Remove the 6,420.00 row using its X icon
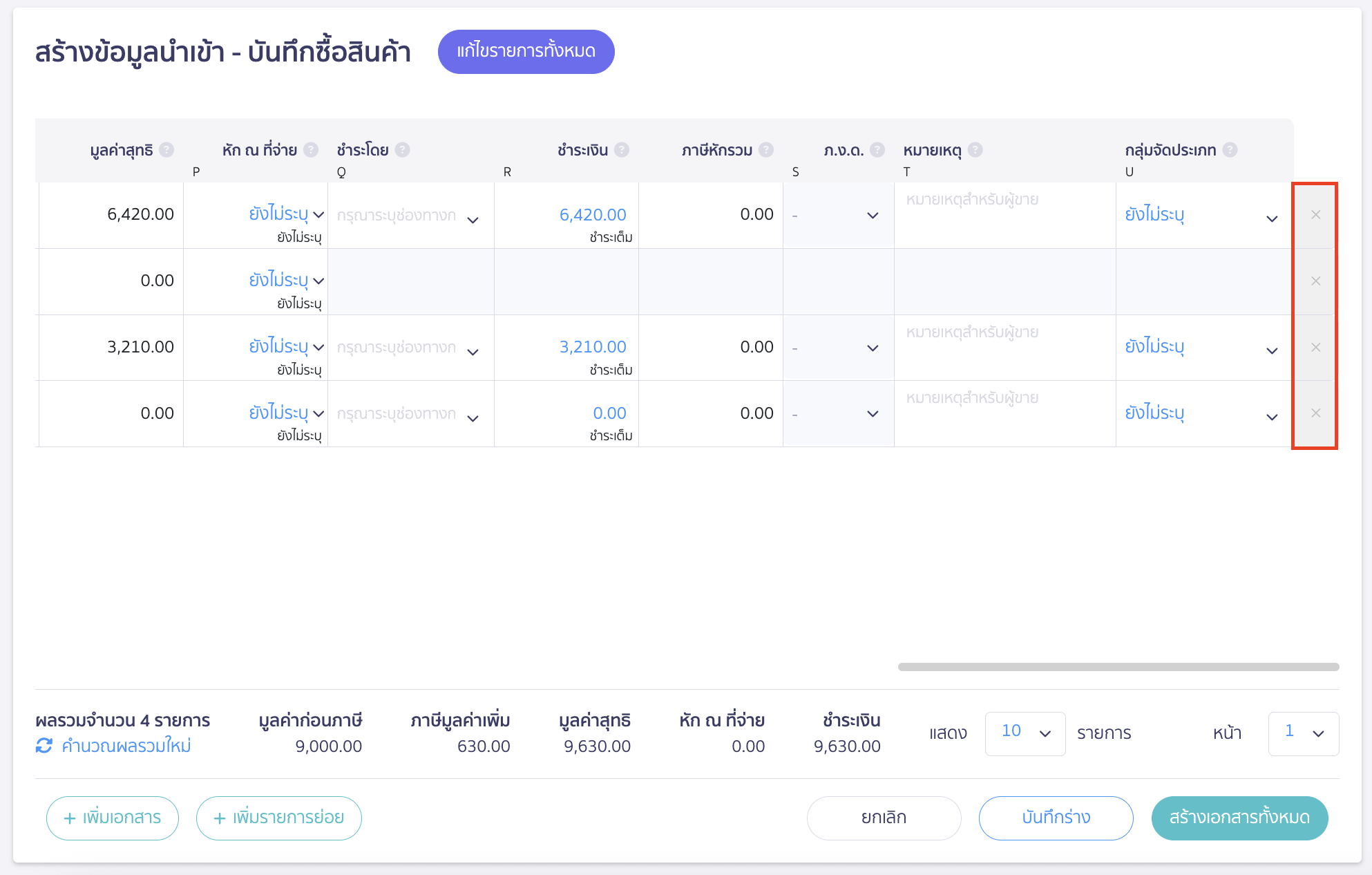Screen dimensions: 1372x875 1315,215
